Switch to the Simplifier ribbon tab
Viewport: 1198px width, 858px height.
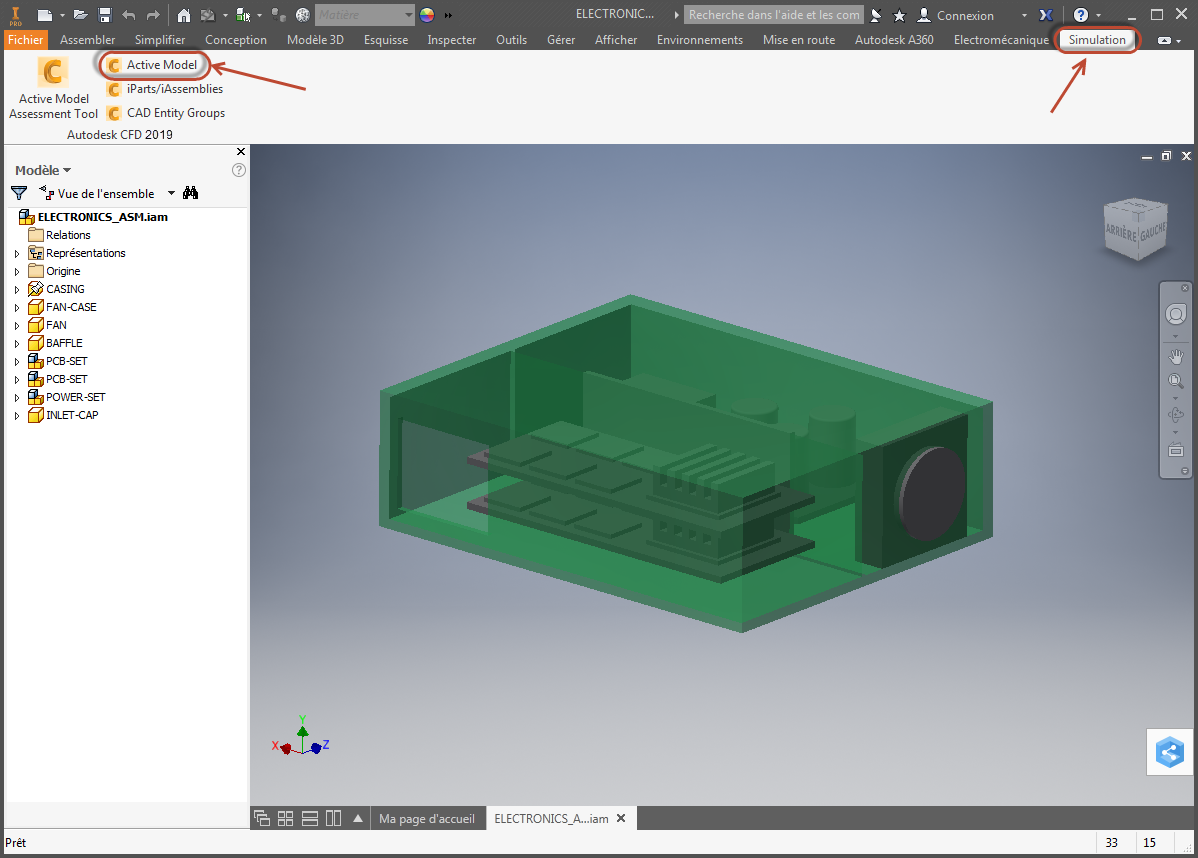(x=160, y=40)
